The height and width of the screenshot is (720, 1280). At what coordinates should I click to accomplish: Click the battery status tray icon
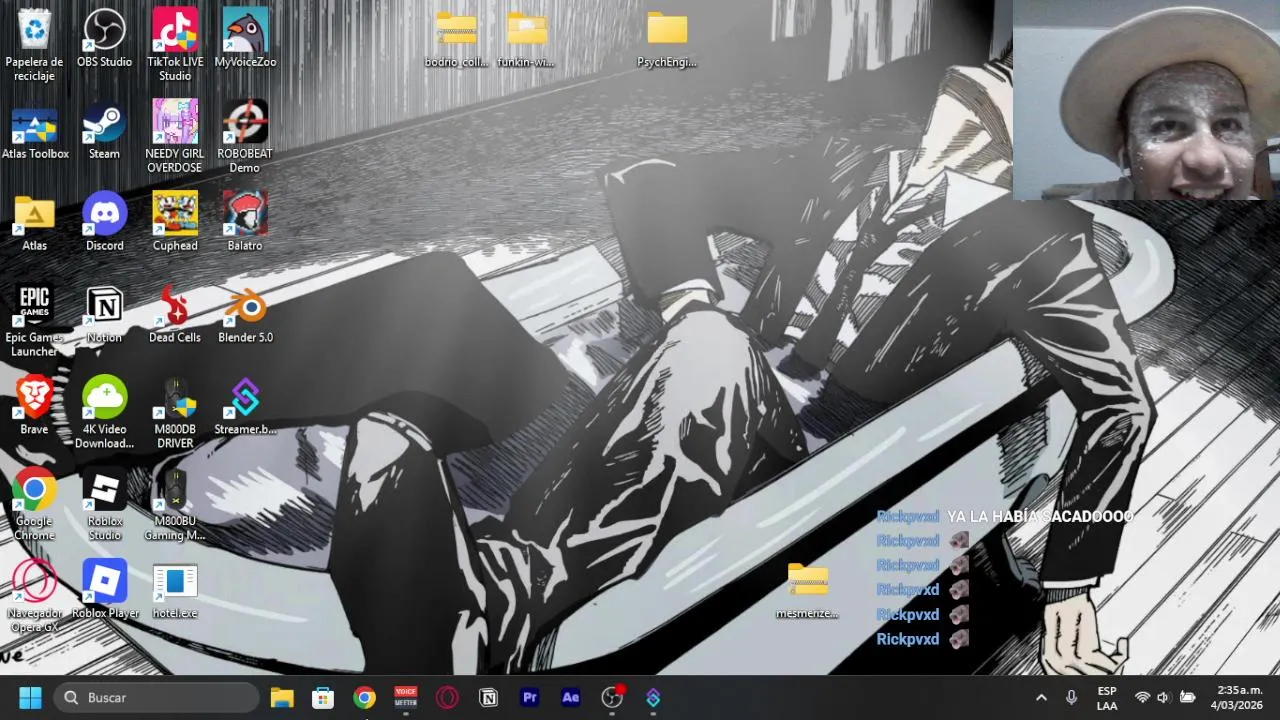point(1187,697)
